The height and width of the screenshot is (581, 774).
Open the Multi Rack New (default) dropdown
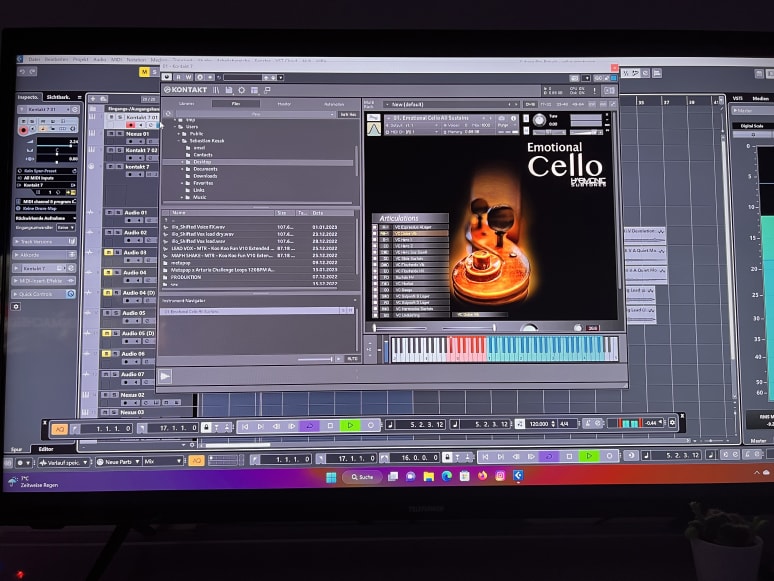click(x=450, y=105)
